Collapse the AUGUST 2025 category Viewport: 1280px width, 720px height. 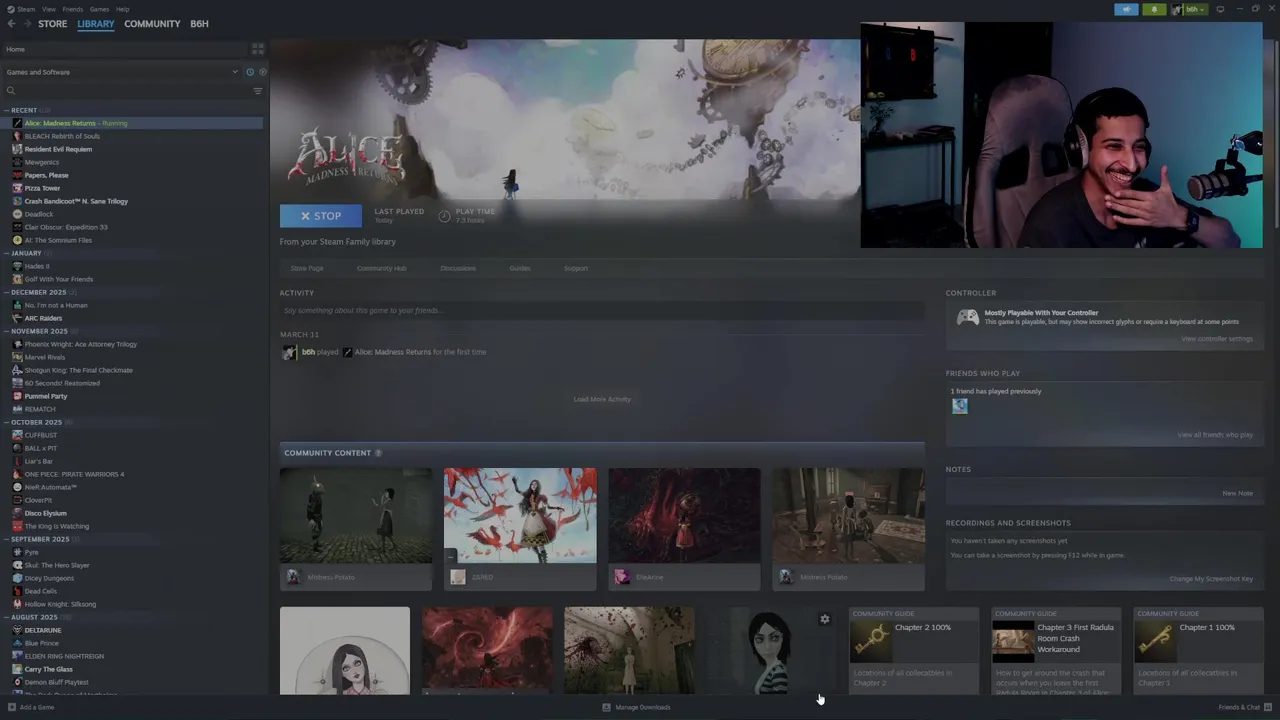point(6,617)
